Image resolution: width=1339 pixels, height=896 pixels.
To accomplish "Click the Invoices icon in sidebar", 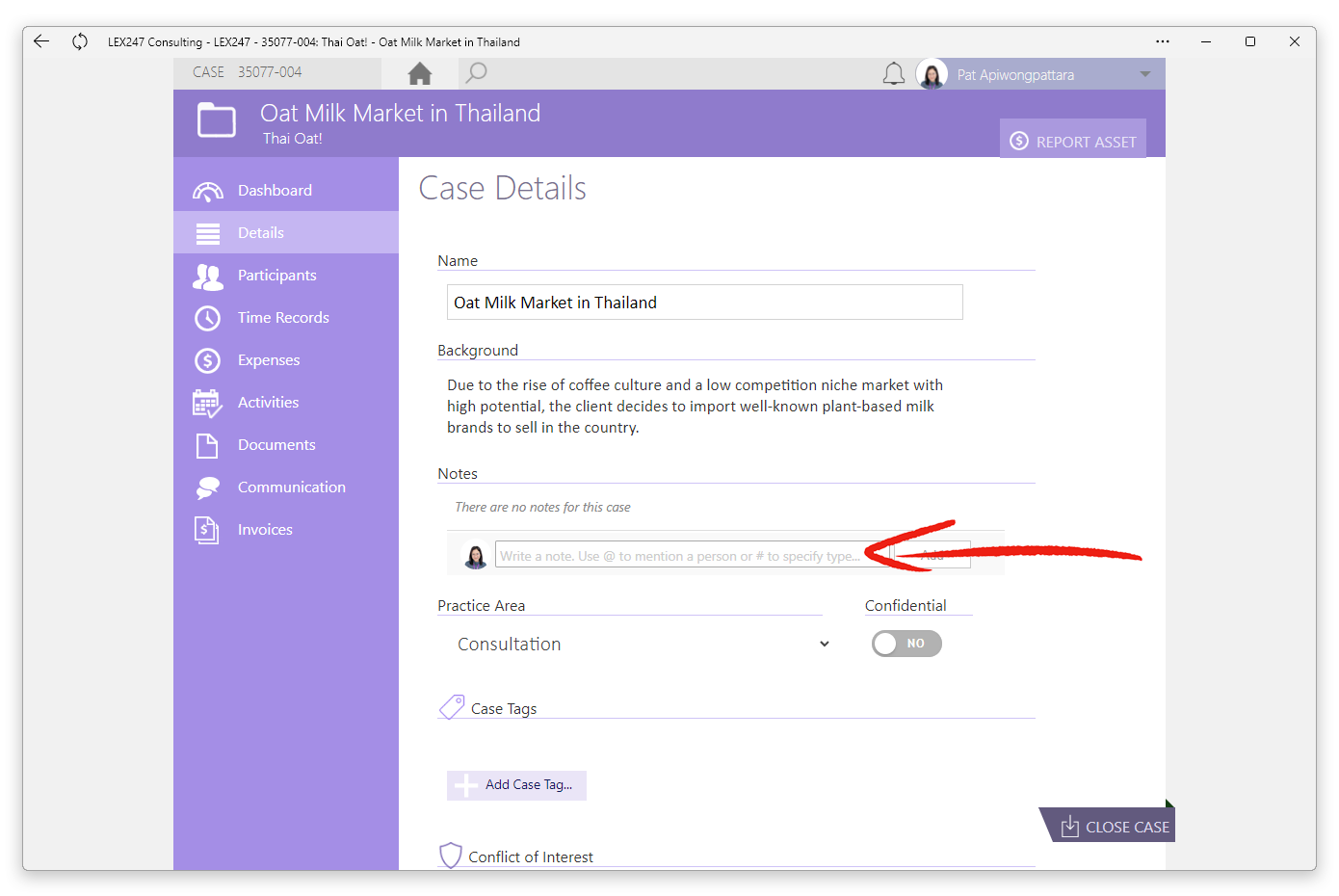I will (x=207, y=530).
